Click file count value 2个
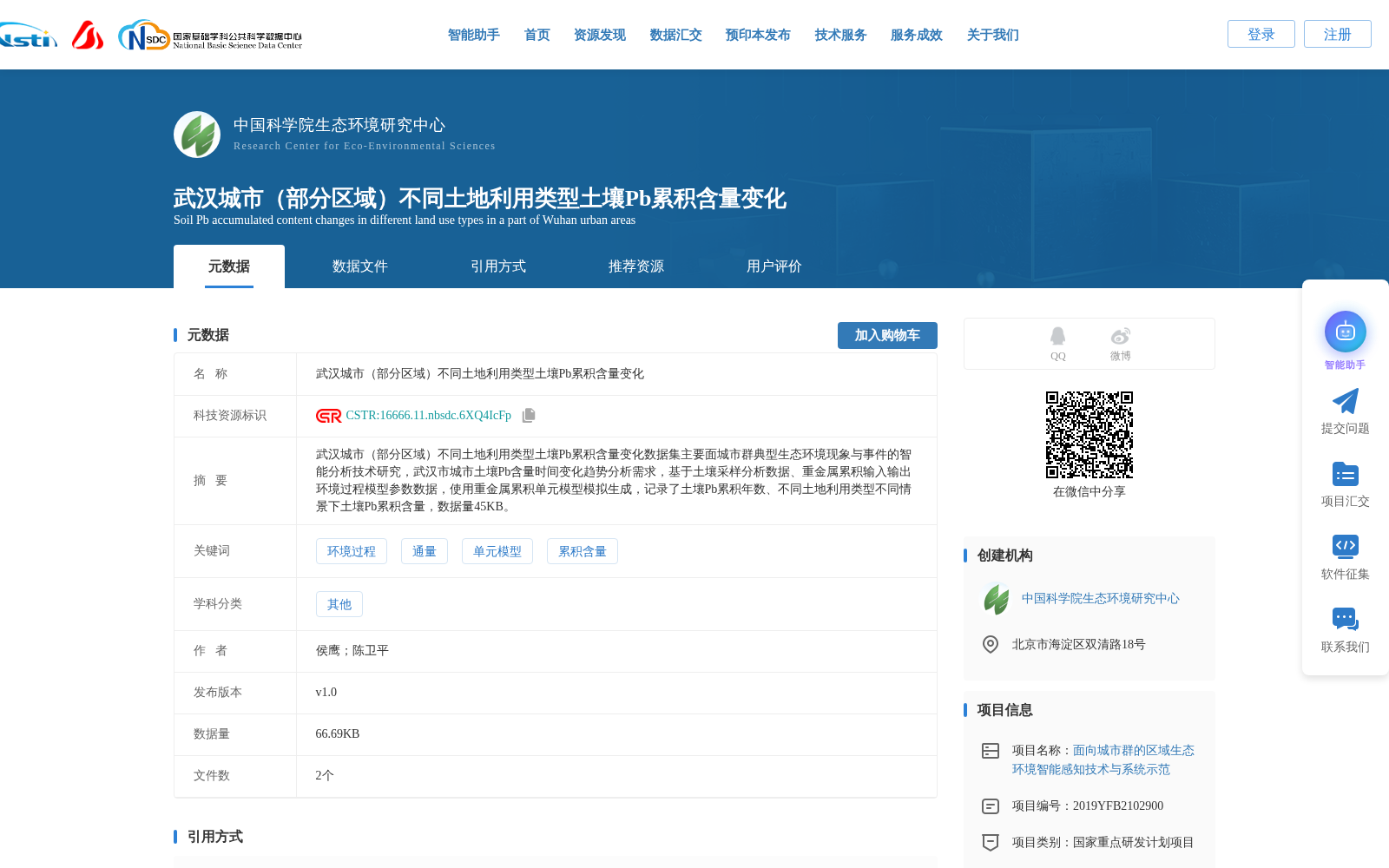1389x868 pixels. 325,776
